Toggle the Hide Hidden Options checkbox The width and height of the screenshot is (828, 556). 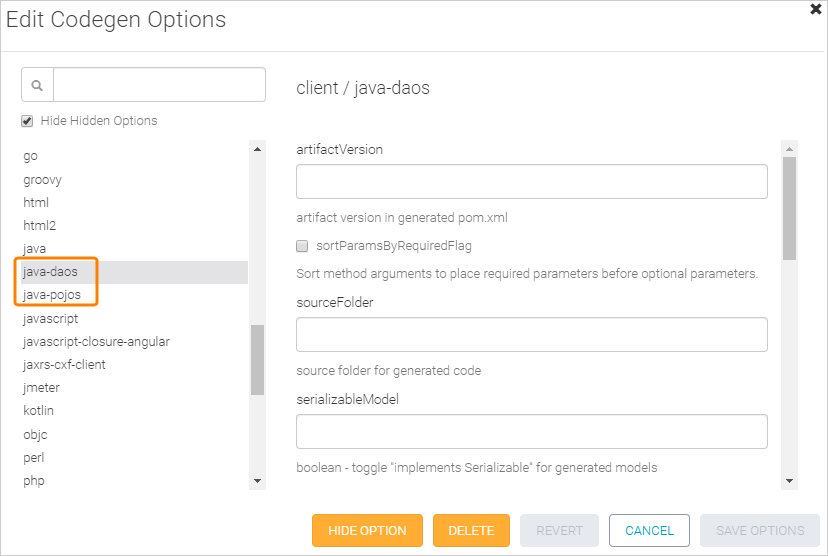click(x=28, y=121)
